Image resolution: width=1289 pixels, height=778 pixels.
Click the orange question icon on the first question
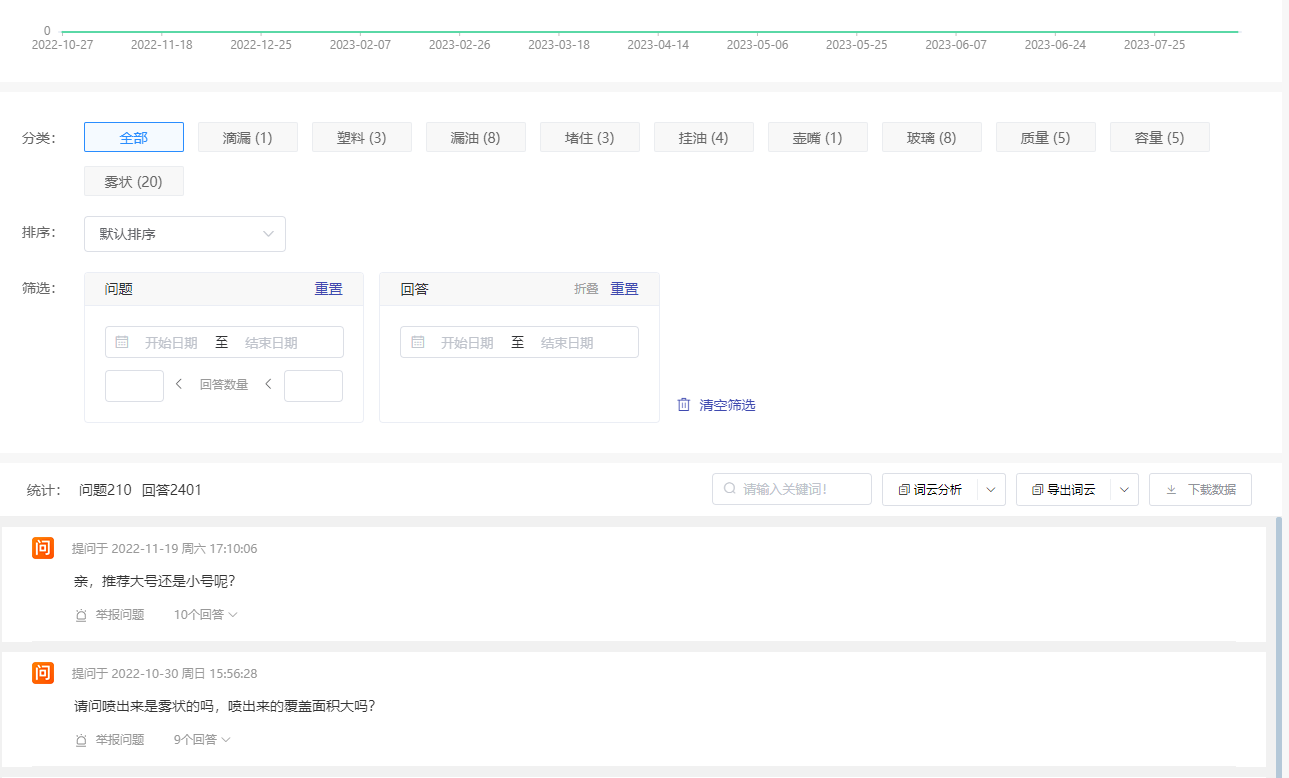(x=43, y=548)
